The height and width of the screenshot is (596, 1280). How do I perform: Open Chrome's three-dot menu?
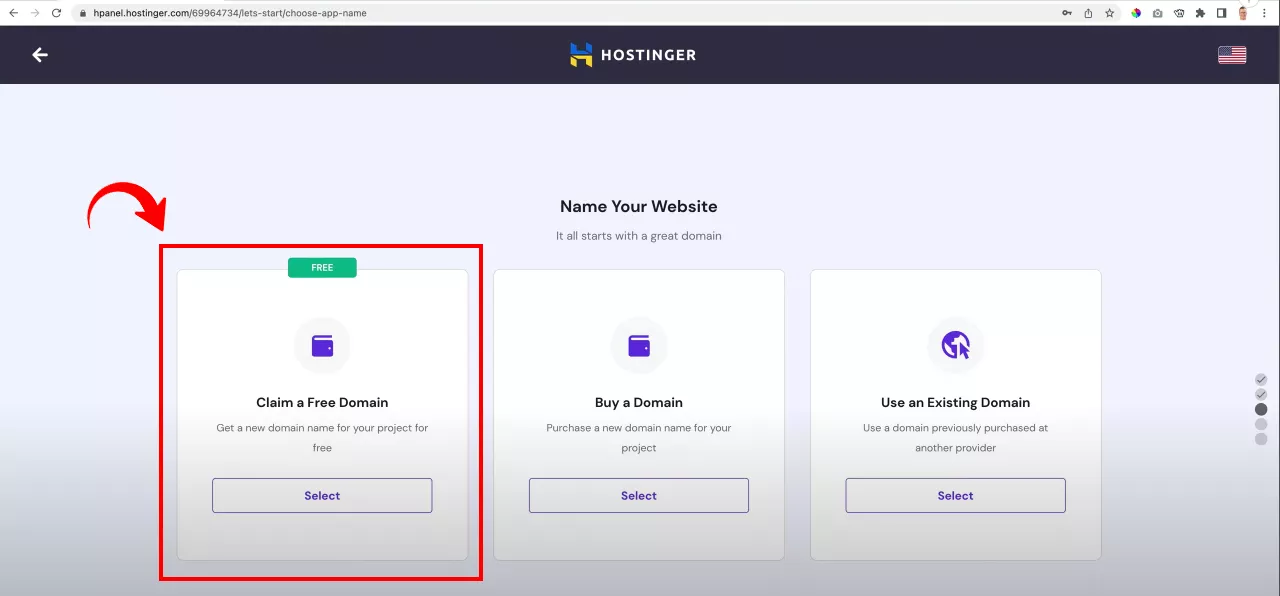1263,13
